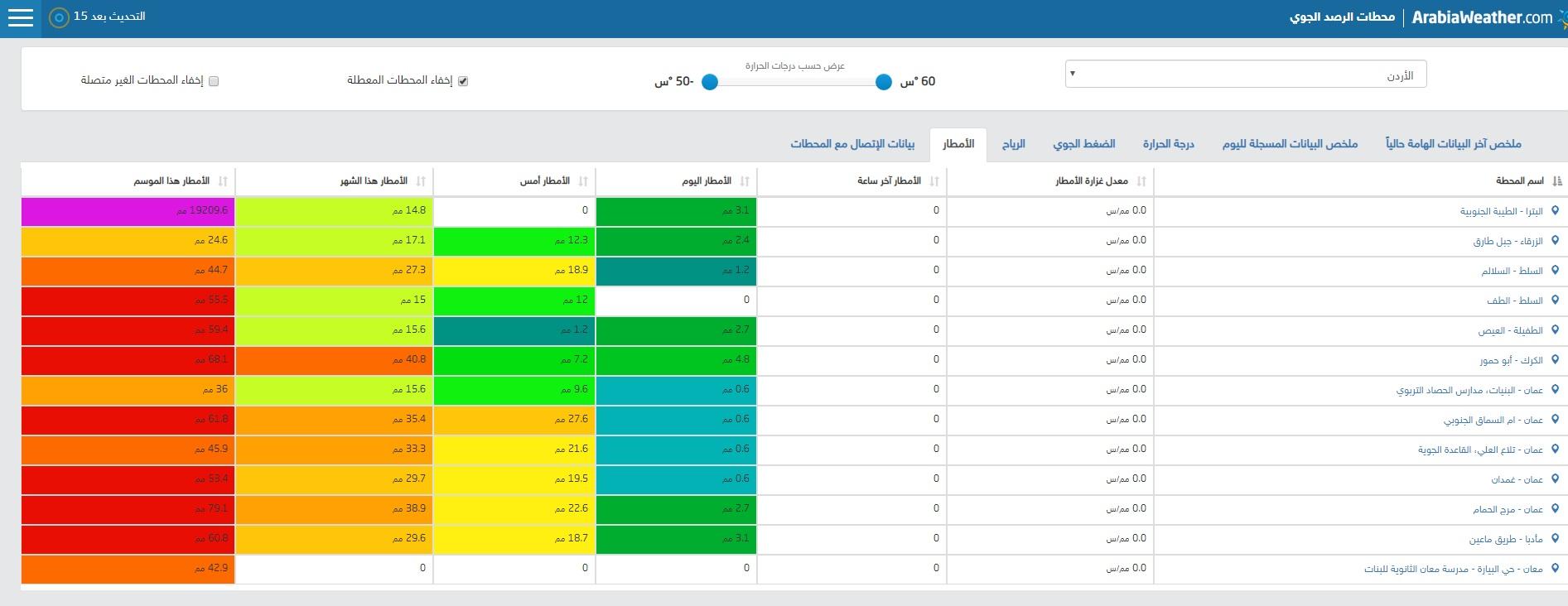Open station link الطفيلة - العيص
1568x606 pixels.
point(1511,331)
